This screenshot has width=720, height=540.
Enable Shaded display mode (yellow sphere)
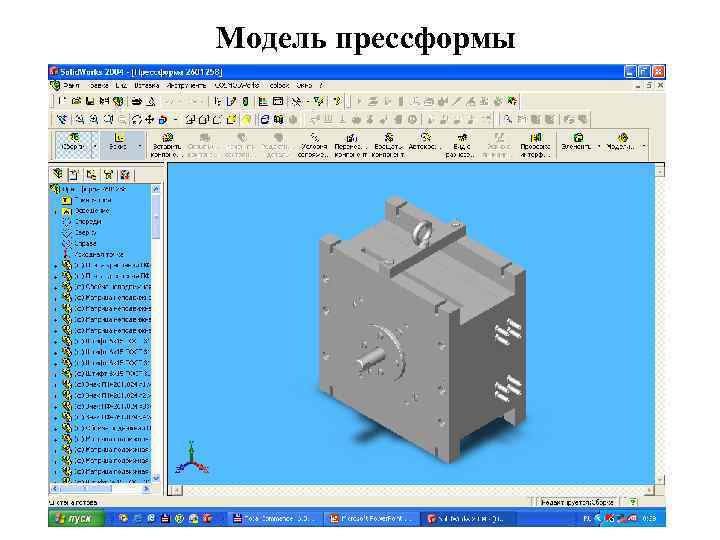[247, 120]
